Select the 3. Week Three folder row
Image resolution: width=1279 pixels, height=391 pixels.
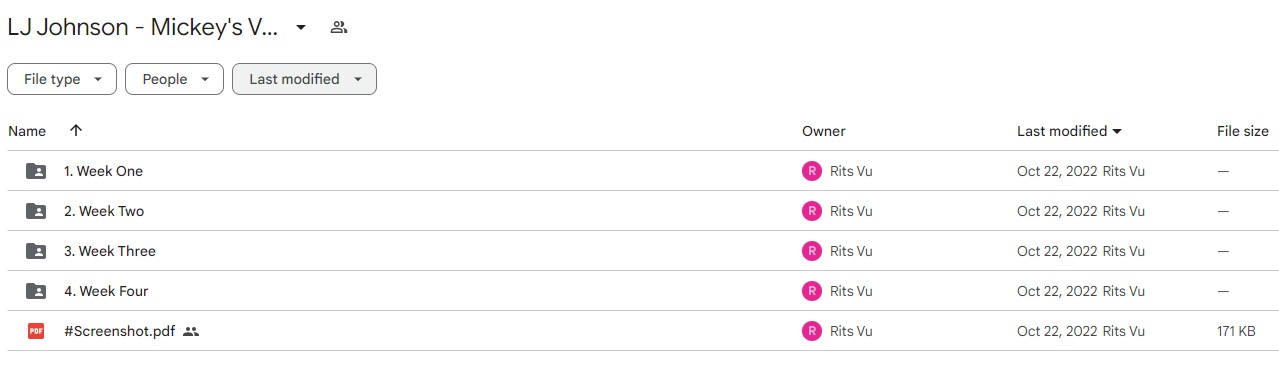click(x=640, y=251)
